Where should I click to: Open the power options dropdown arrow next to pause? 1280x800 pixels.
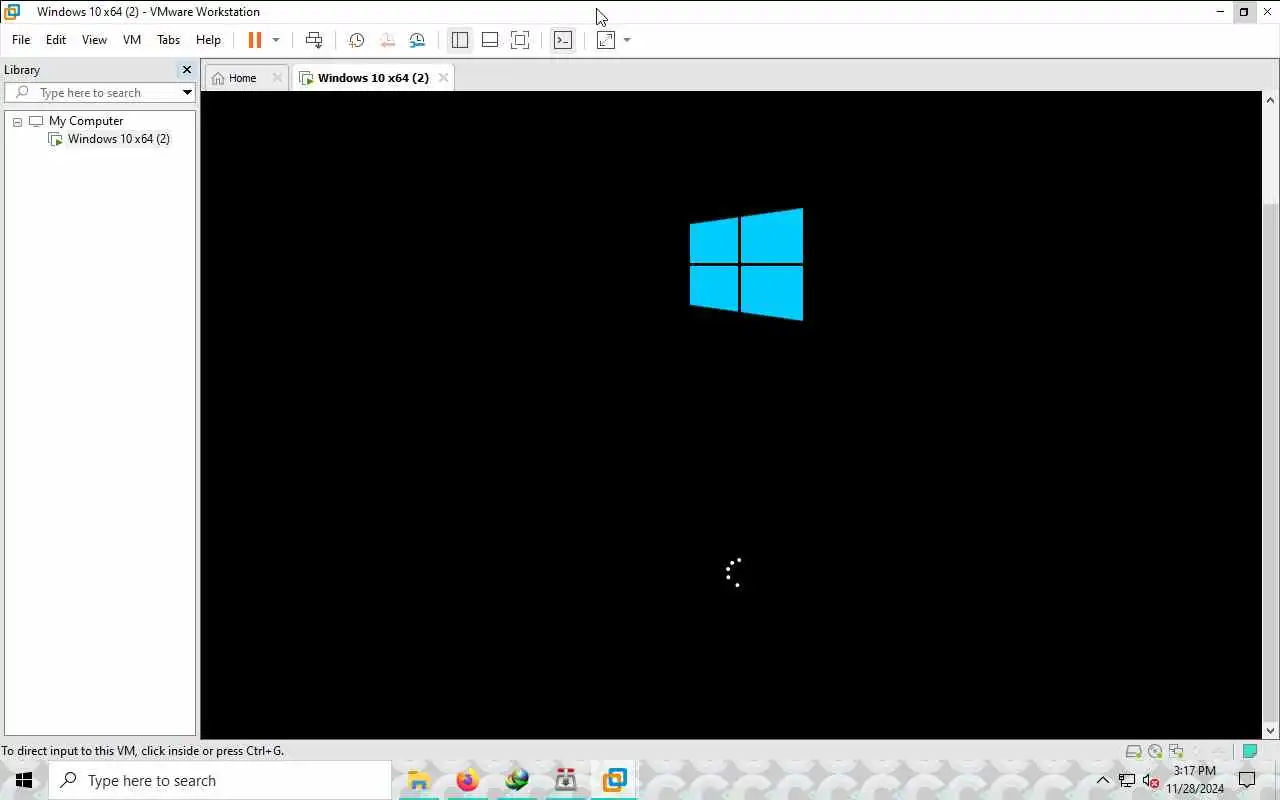[276, 40]
